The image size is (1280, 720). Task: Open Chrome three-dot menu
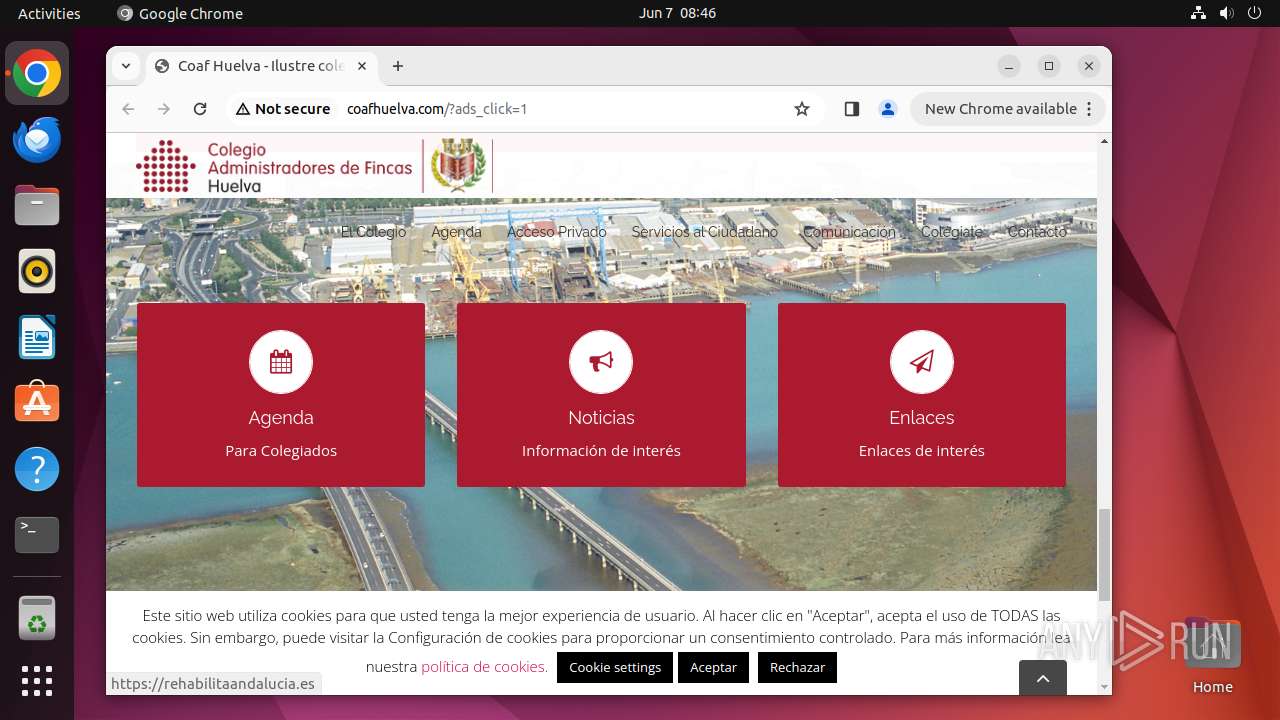(1089, 109)
